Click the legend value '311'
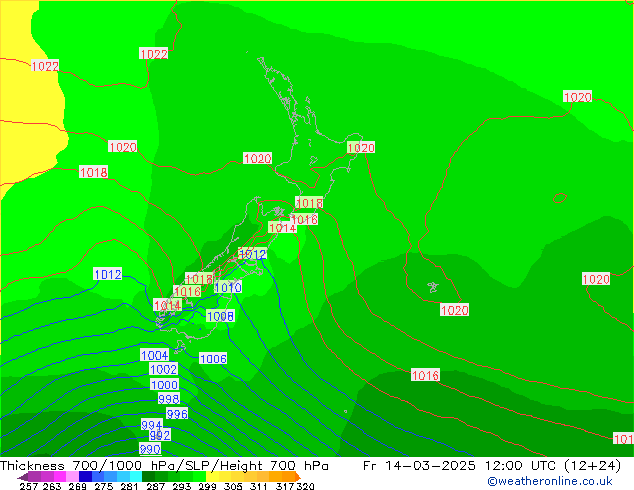Viewport: 634px width, 490px height. pos(259,486)
